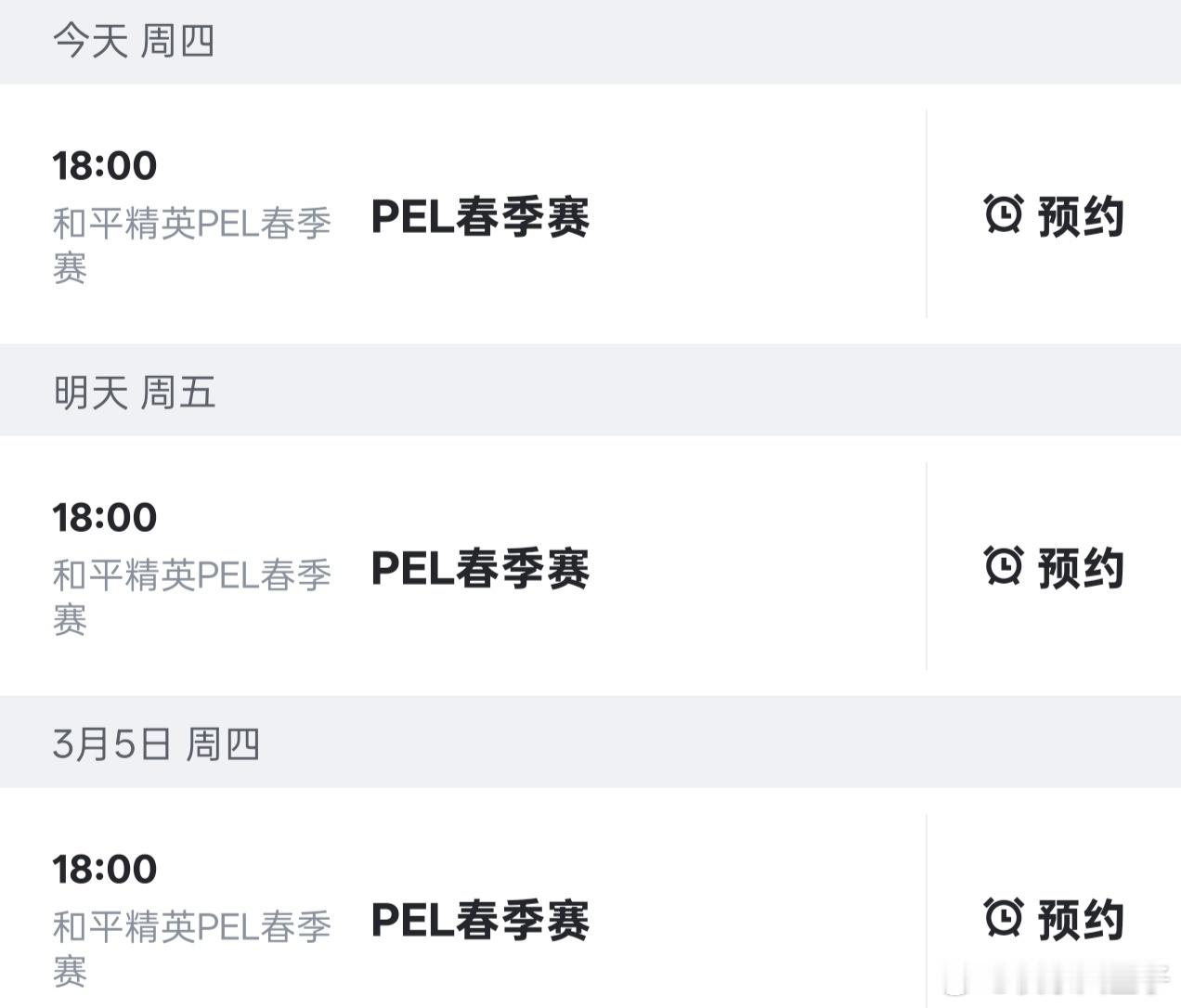The width and height of the screenshot is (1181, 1008).
Task: Click the 18:00 time under 今天 周四
Action: 105,166
